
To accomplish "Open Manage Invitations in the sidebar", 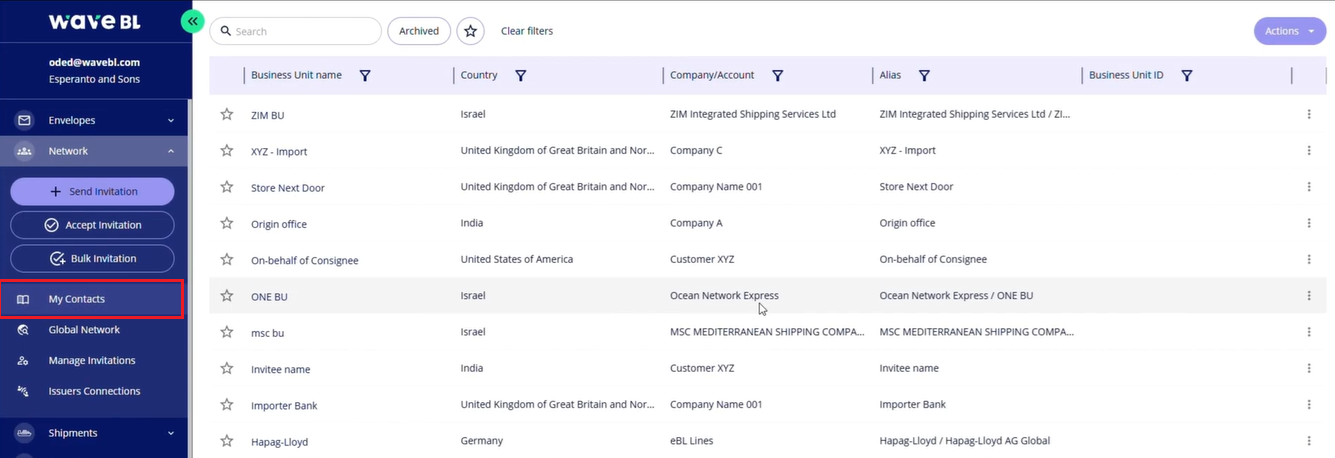I will click(91, 360).
